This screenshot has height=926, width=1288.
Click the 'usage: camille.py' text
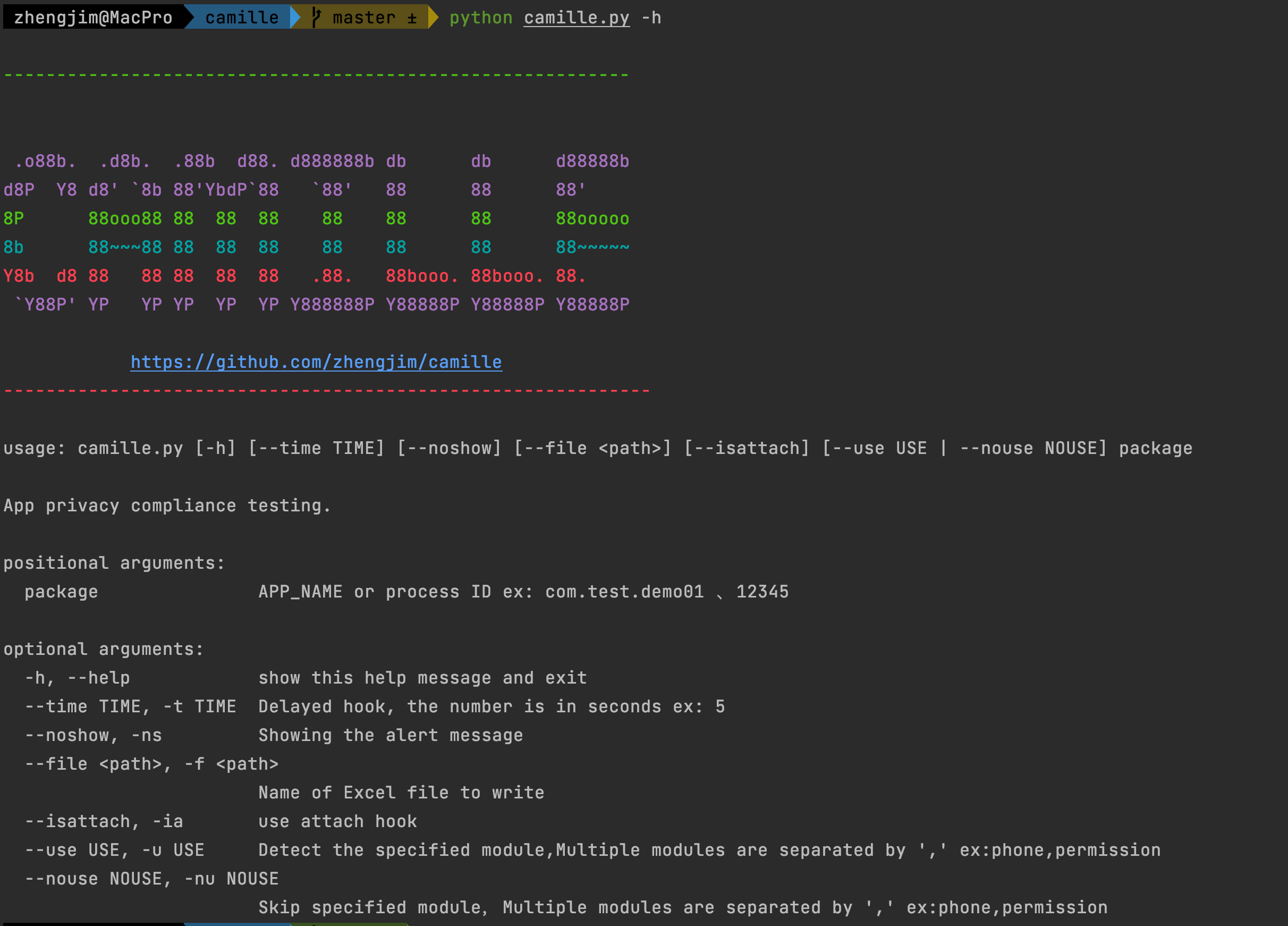coord(93,448)
